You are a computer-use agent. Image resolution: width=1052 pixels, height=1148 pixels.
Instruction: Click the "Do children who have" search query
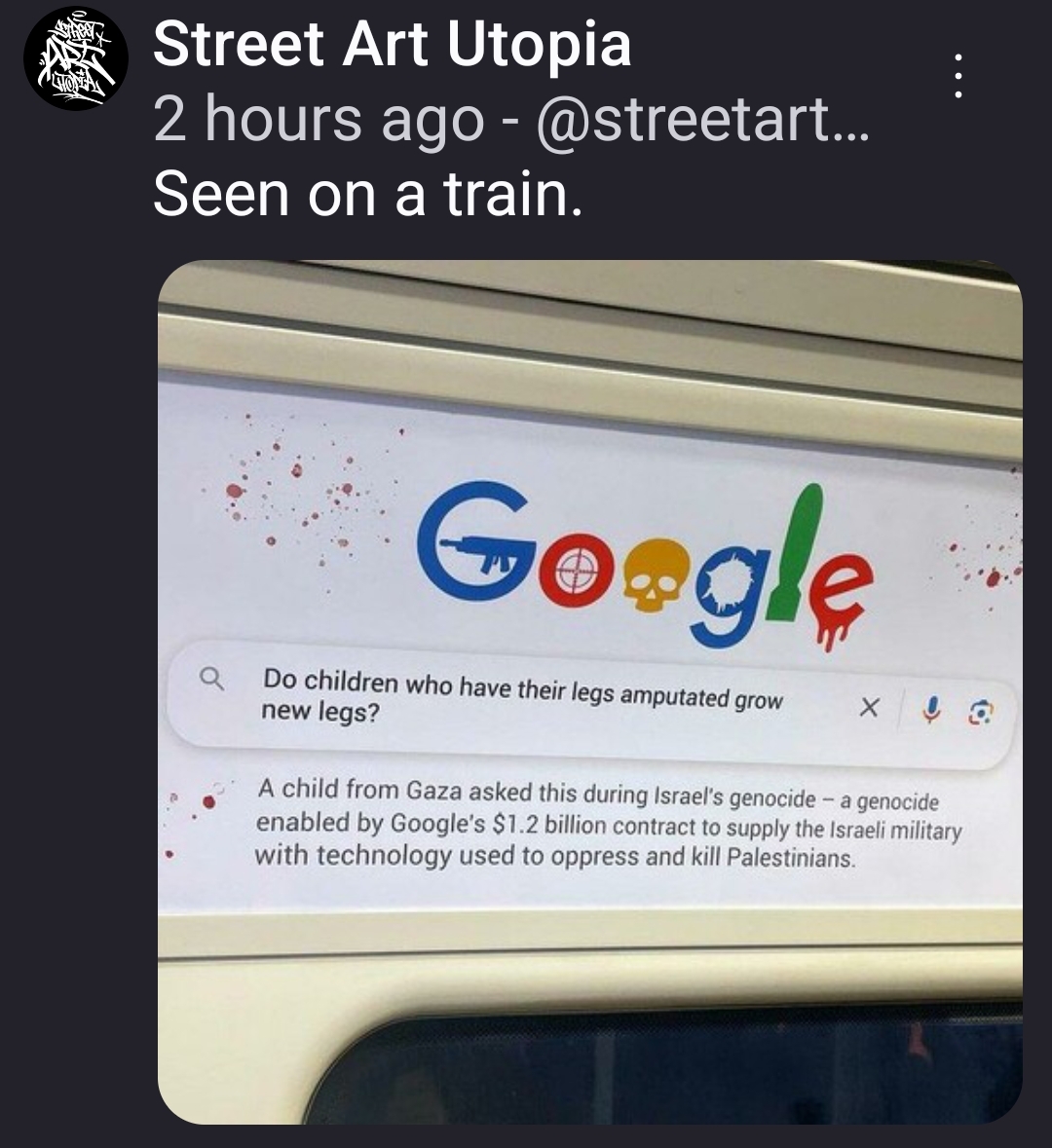[522, 695]
